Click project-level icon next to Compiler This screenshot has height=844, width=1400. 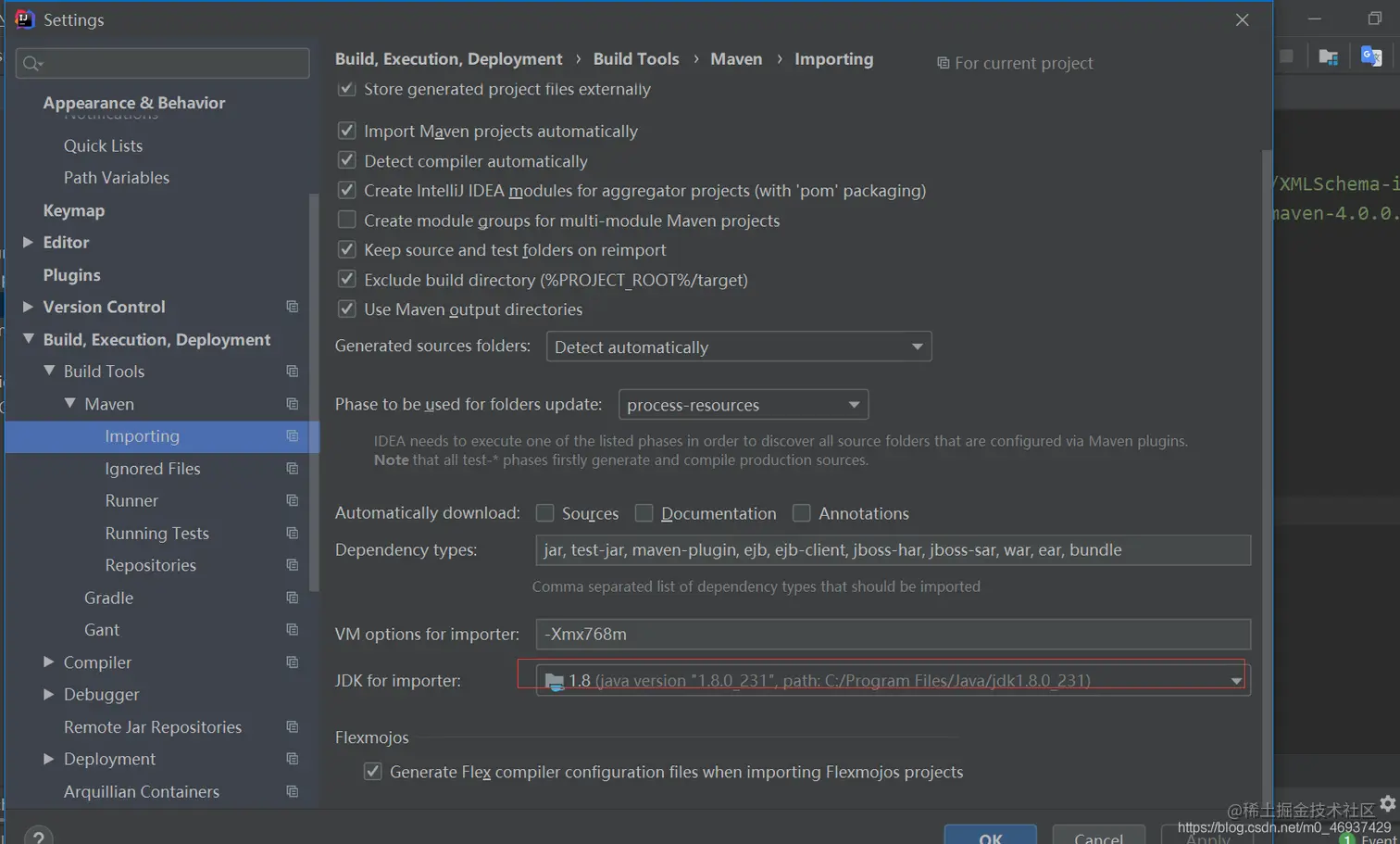point(293,662)
